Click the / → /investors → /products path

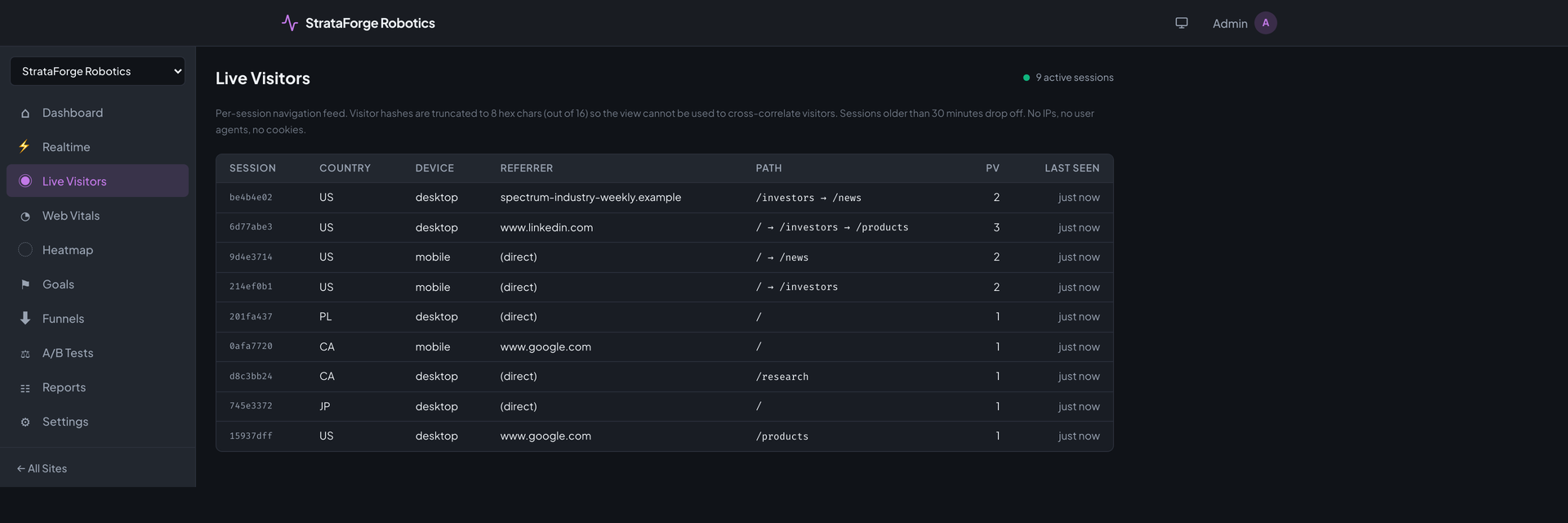(x=832, y=227)
